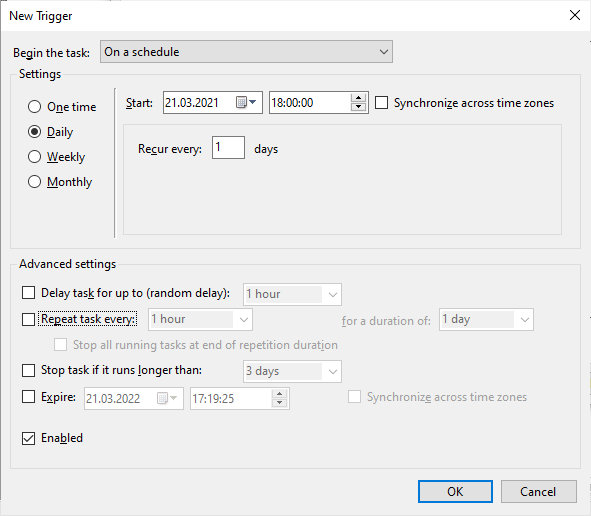Image resolution: width=591 pixels, height=516 pixels.
Task: Uncheck the Enabled checkbox
Action: pos(29,438)
